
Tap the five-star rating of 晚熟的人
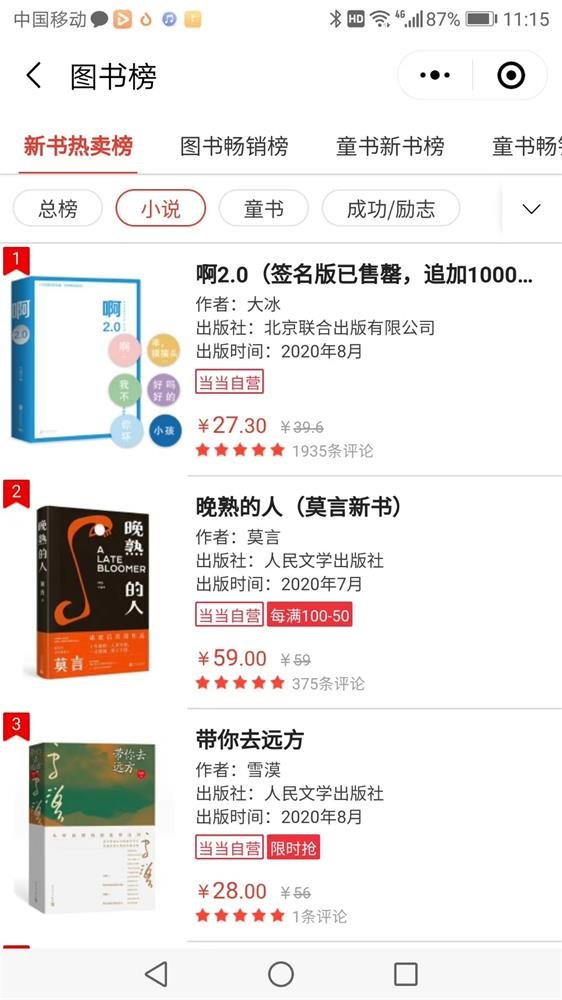point(240,683)
